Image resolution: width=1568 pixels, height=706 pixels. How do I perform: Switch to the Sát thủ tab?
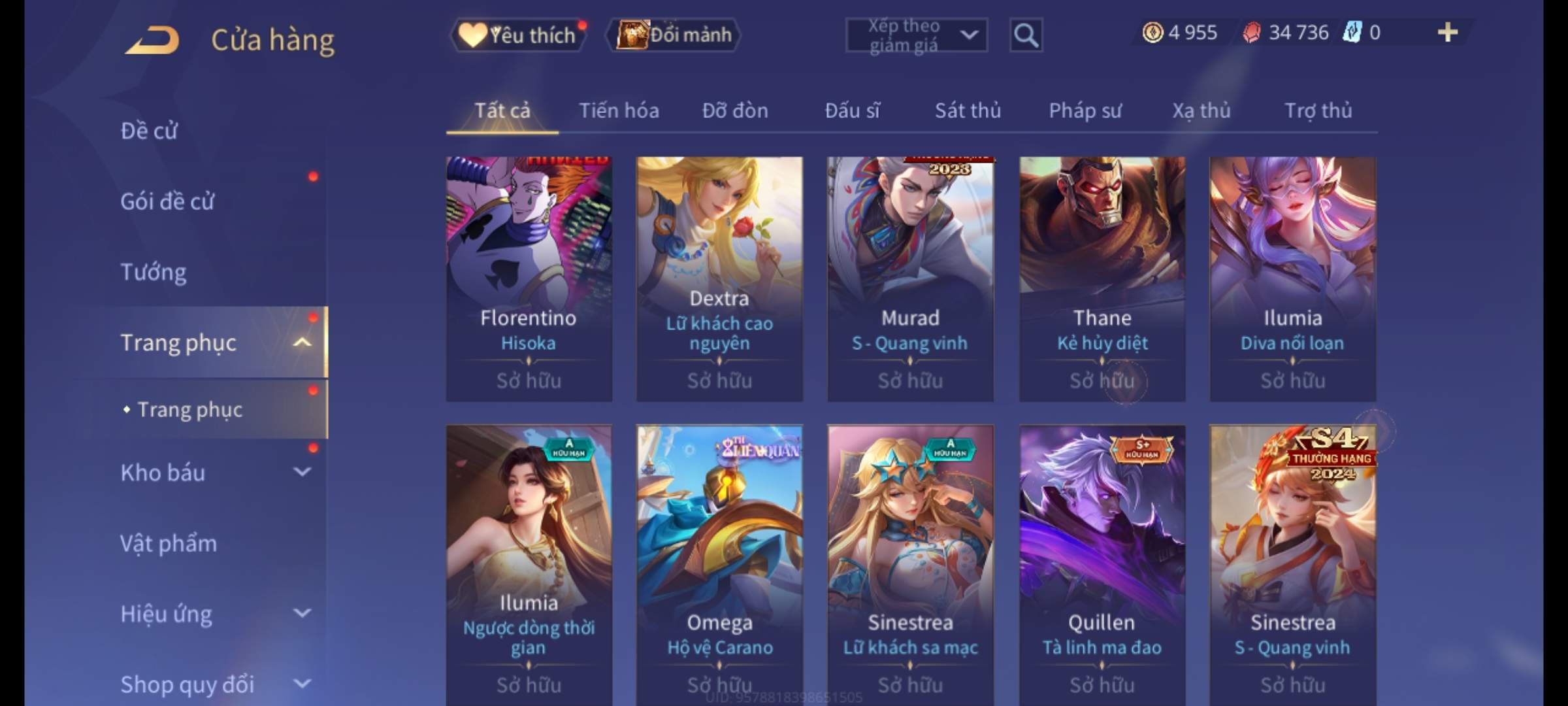(x=968, y=110)
